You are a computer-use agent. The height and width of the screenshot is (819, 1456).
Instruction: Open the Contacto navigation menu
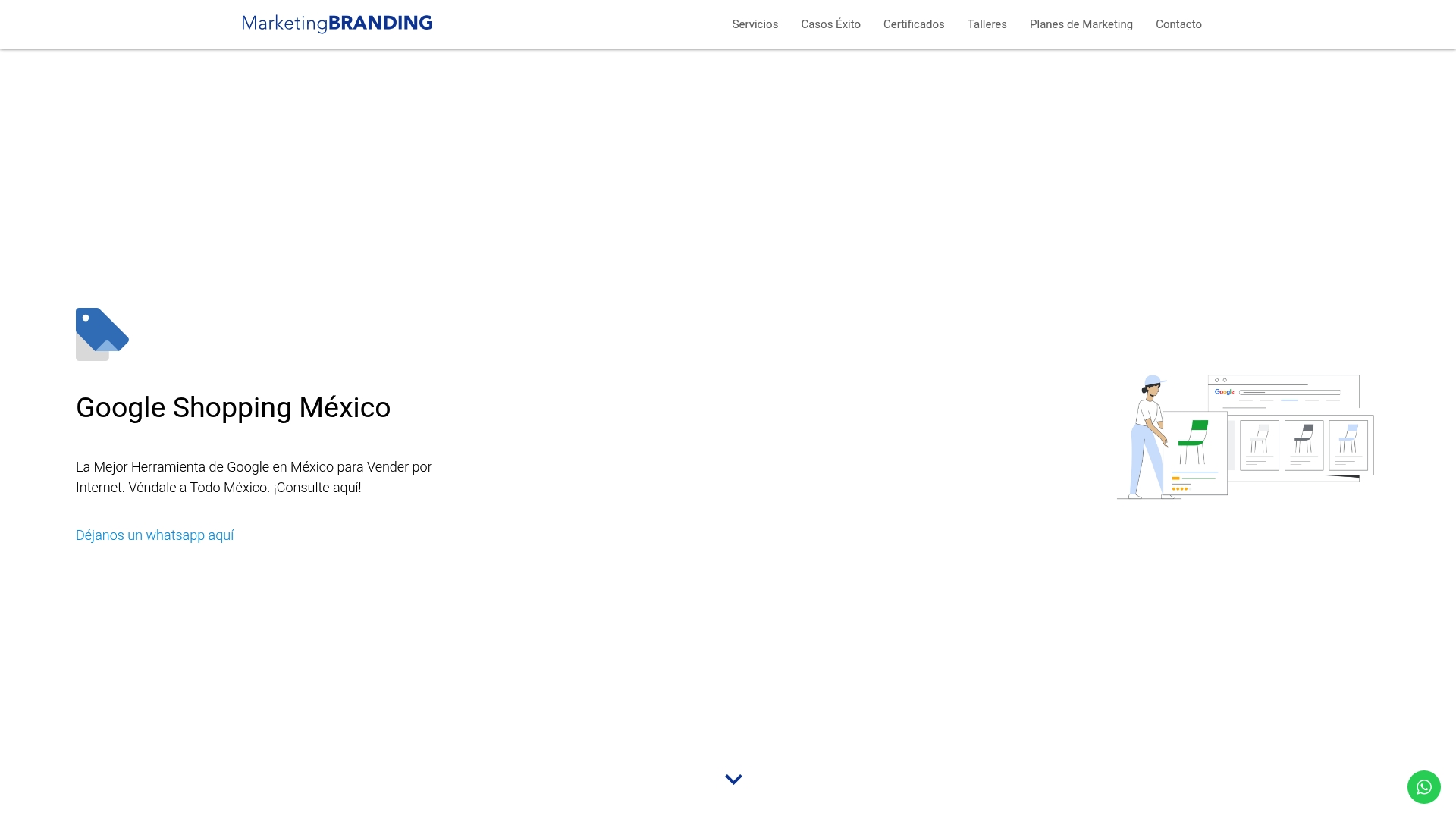1178,24
